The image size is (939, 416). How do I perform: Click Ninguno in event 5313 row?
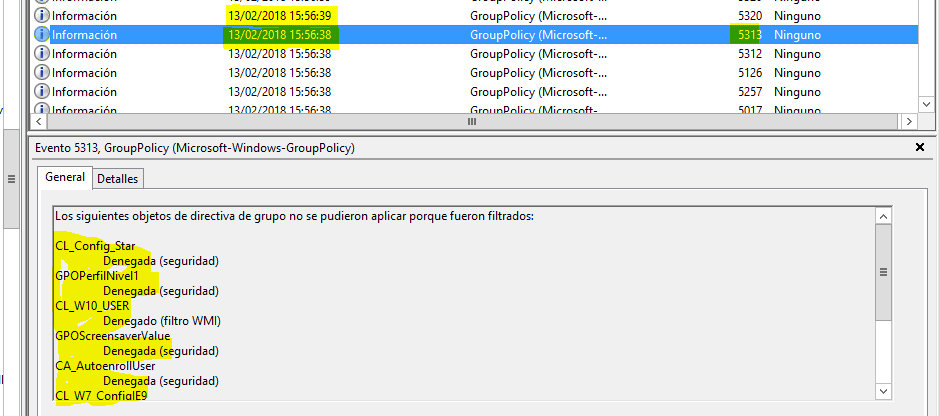[797, 35]
